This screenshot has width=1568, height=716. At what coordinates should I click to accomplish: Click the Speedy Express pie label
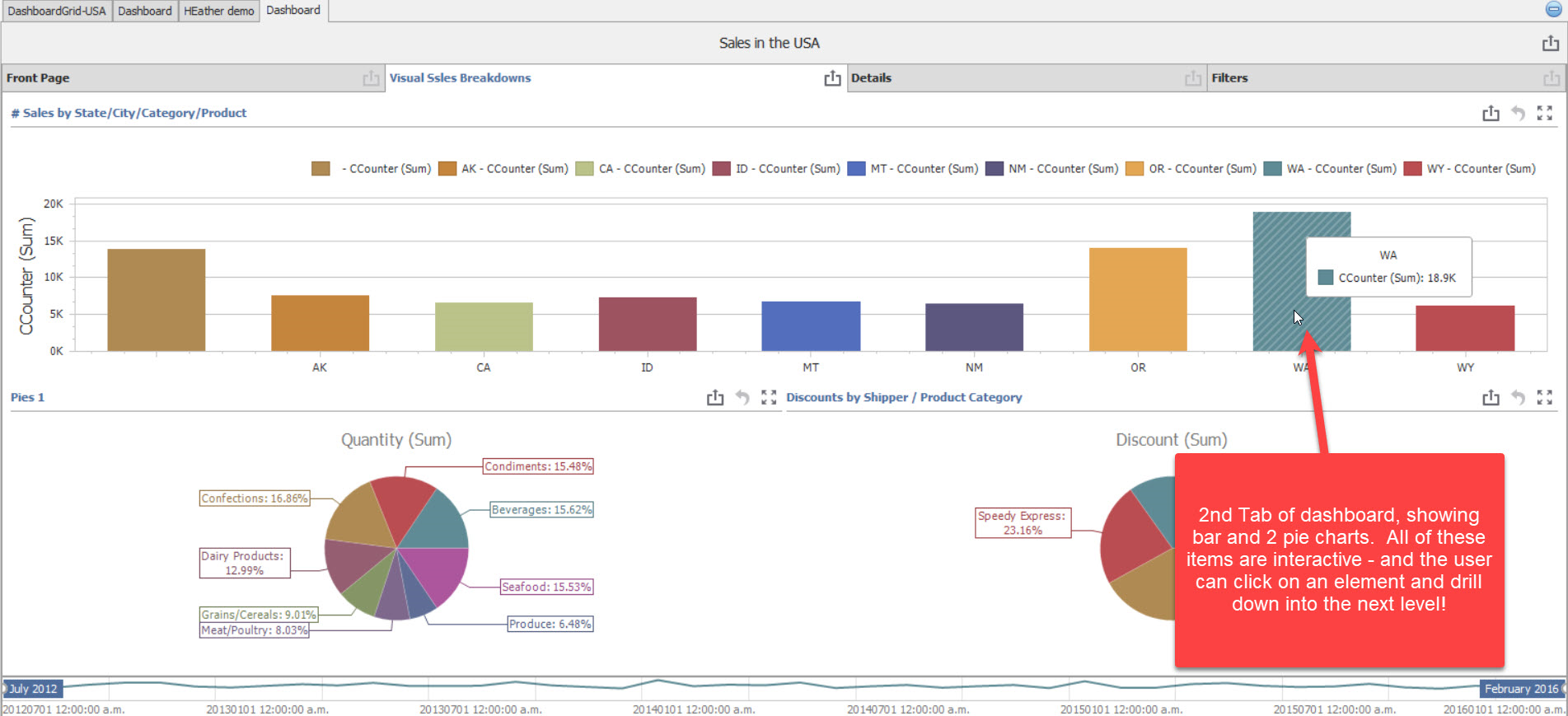[1022, 523]
